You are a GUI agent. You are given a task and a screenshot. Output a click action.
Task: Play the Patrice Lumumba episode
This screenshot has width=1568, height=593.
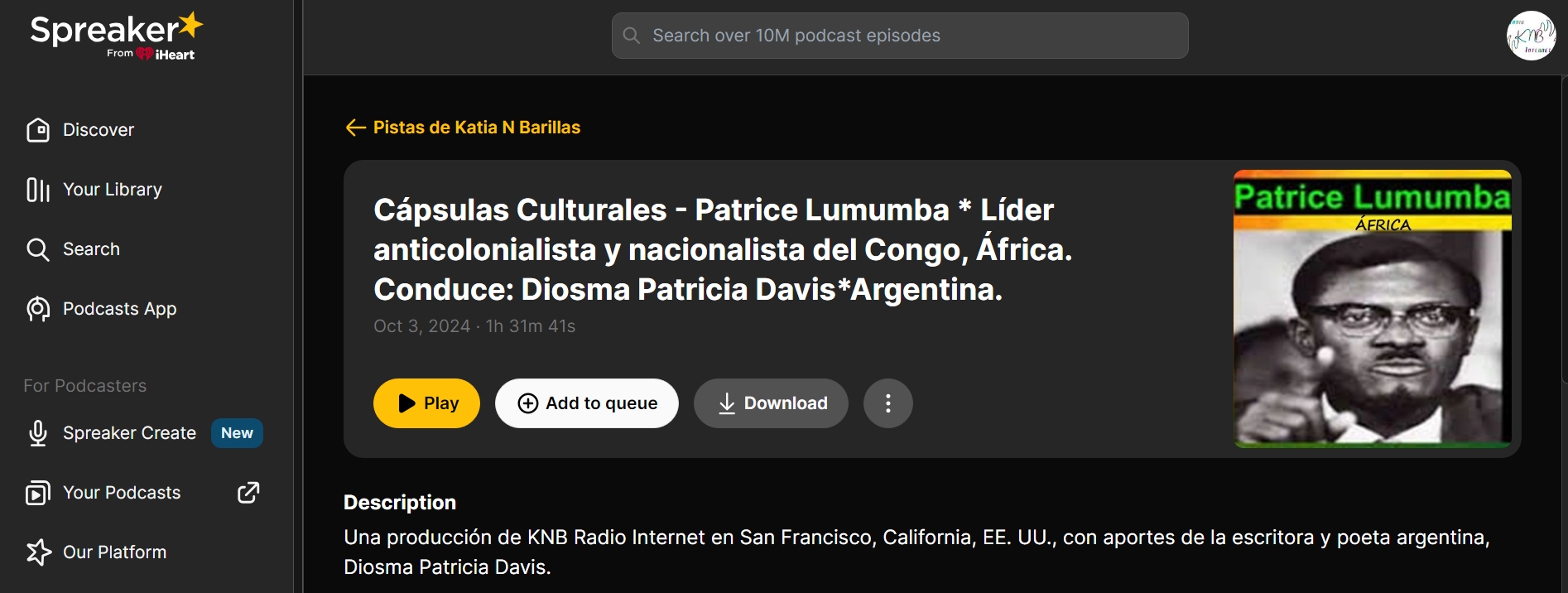coord(426,403)
